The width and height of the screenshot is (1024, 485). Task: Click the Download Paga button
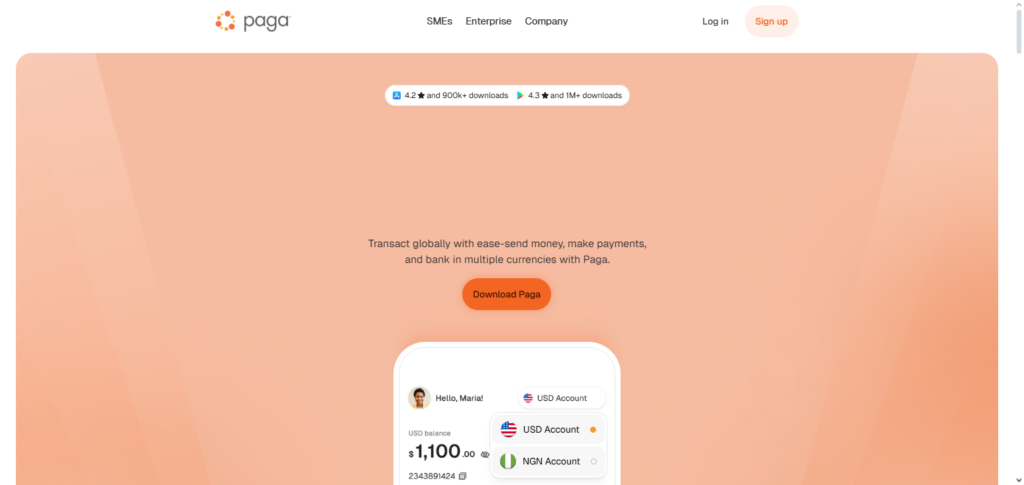coord(507,294)
